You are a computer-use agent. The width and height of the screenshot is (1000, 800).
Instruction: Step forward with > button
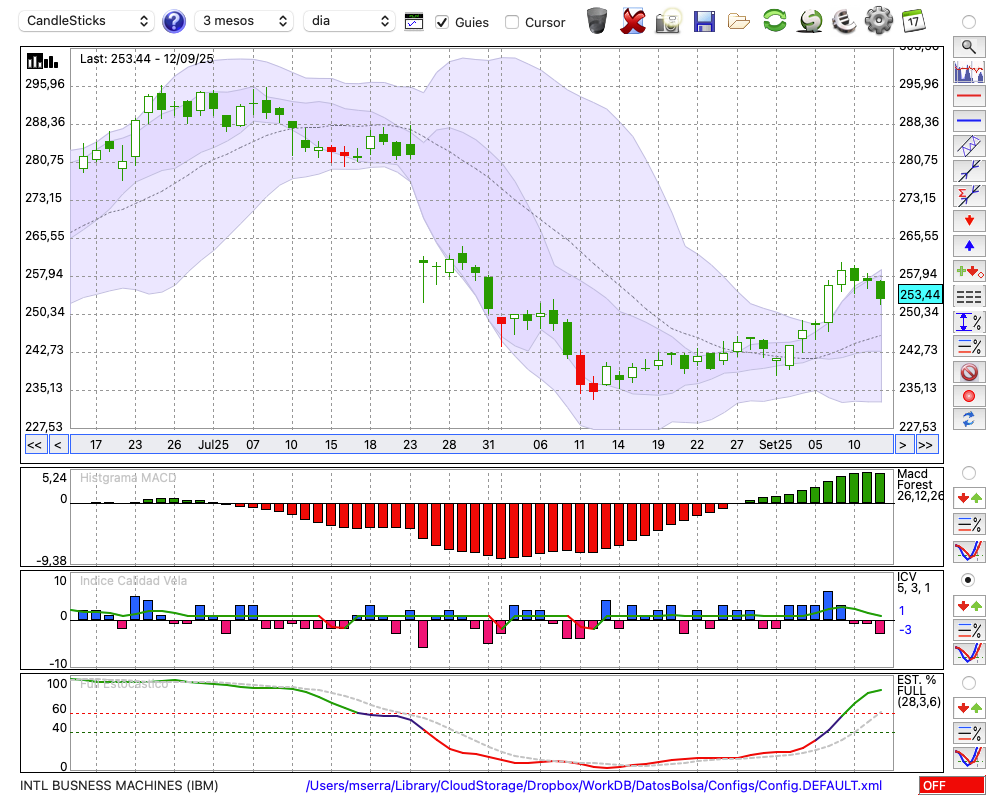pos(902,445)
